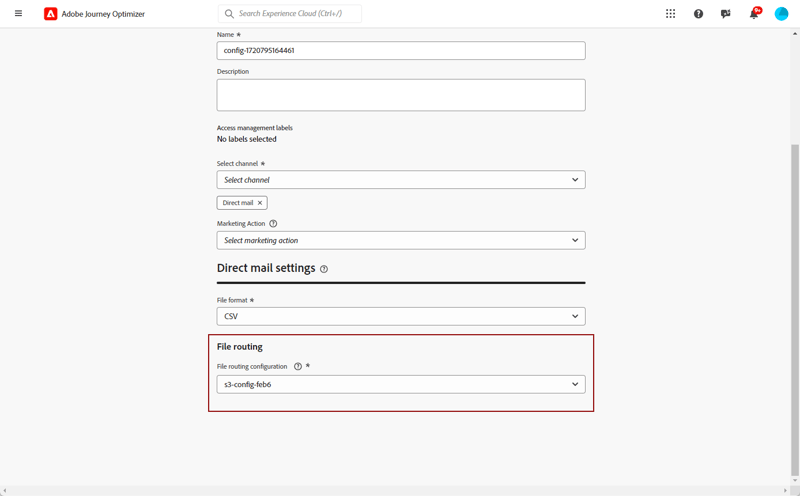Image resolution: width=800 pixels, height=496 pixels.
Task: Click File routing configuration help icon
Action: pyautogui.click(x=297, y=366)
